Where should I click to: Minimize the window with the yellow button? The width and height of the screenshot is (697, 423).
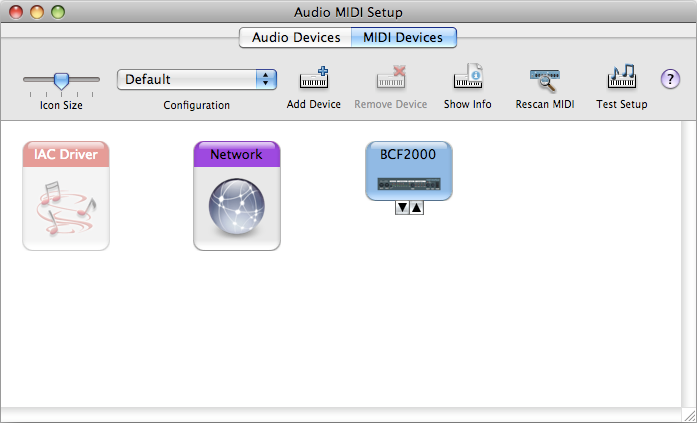click(37, 12)
